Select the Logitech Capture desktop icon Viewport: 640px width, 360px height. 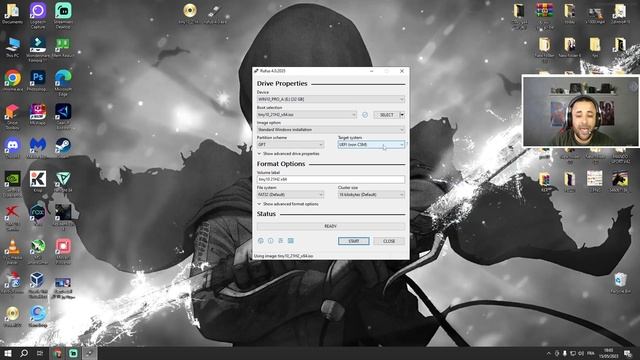(38, 16)
